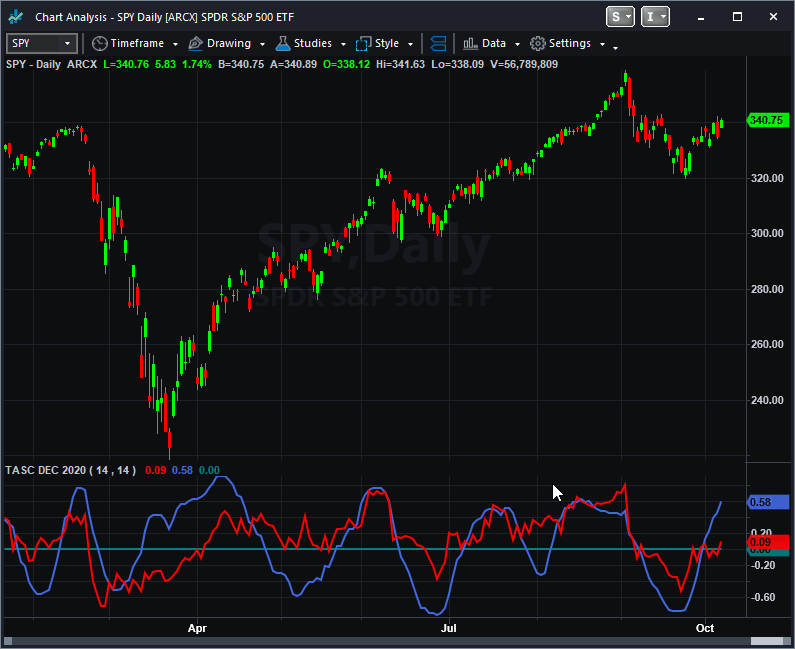Expand the Drawing dropdown arrow
Viewport: 795px width, 649px height.
(x=262, y=45)
